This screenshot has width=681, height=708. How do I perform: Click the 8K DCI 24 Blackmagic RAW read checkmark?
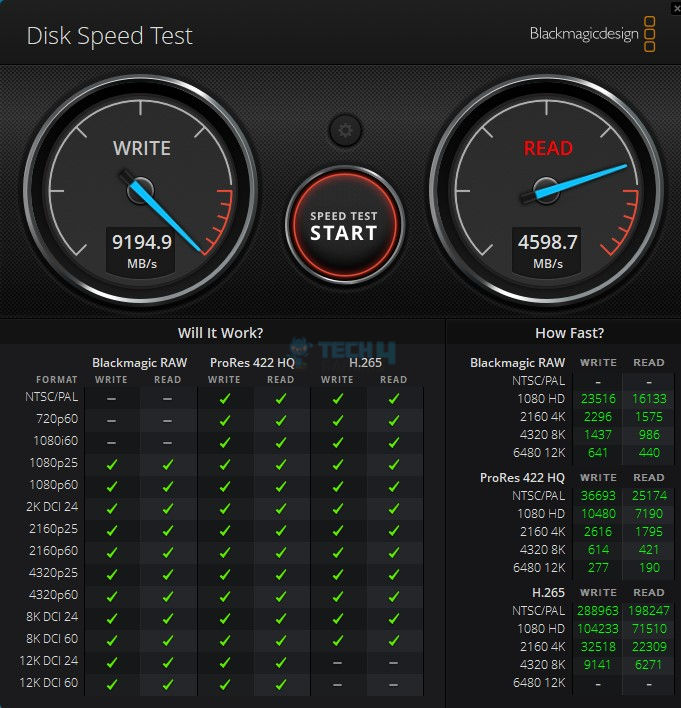(168, 619)
